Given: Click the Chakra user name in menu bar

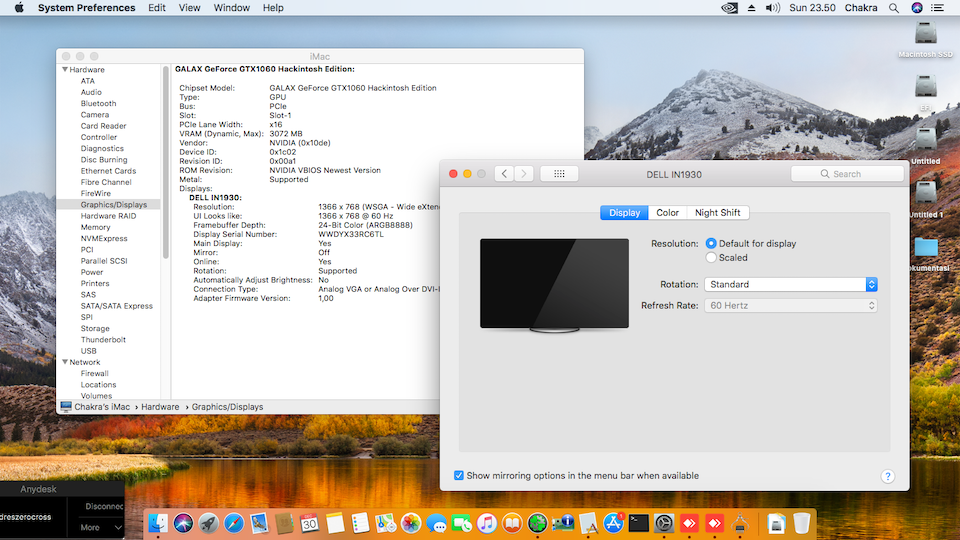Looking at the screenshot, I should point(861,8).
